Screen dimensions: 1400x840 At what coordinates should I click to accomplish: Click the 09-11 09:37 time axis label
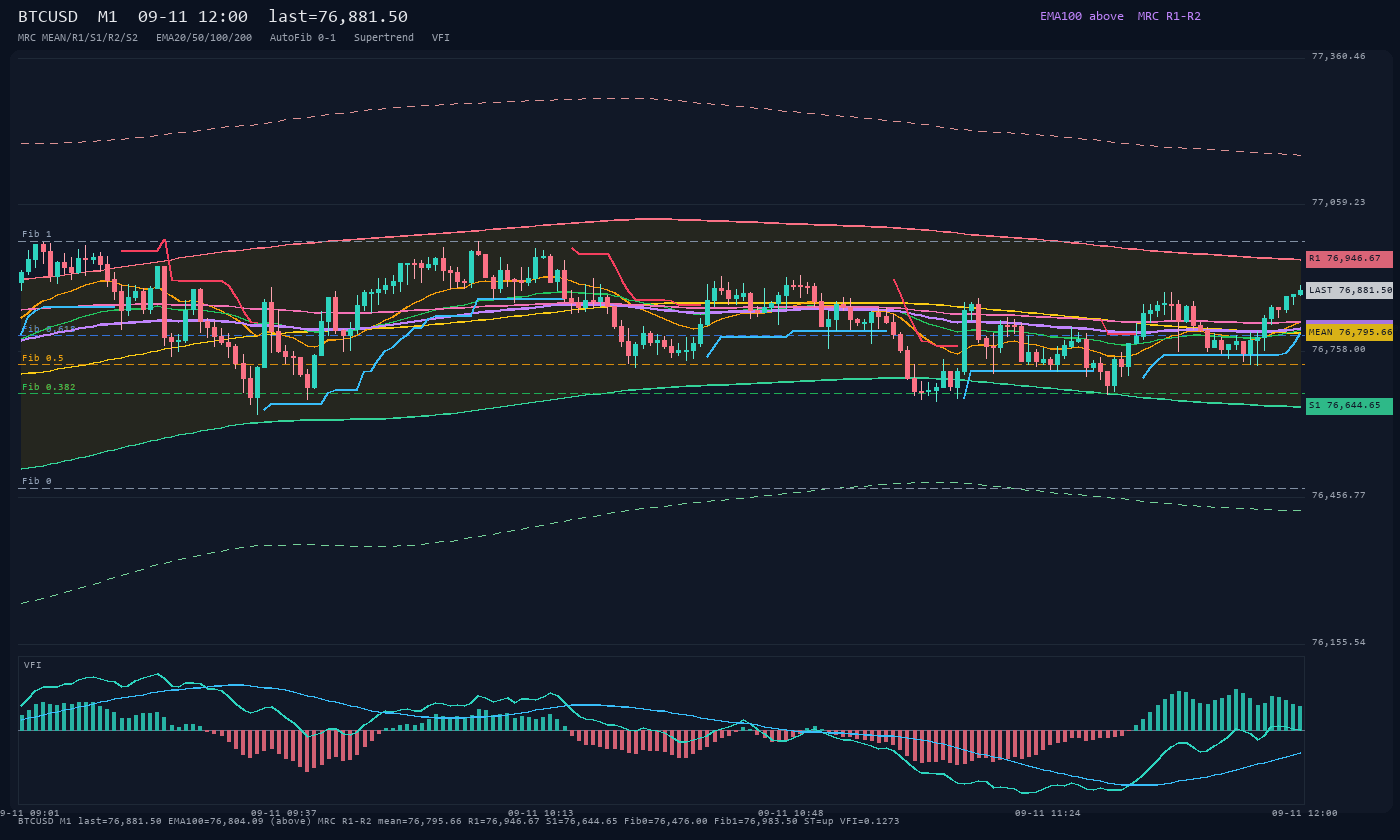pyautogui.click(x=284, y=813)
